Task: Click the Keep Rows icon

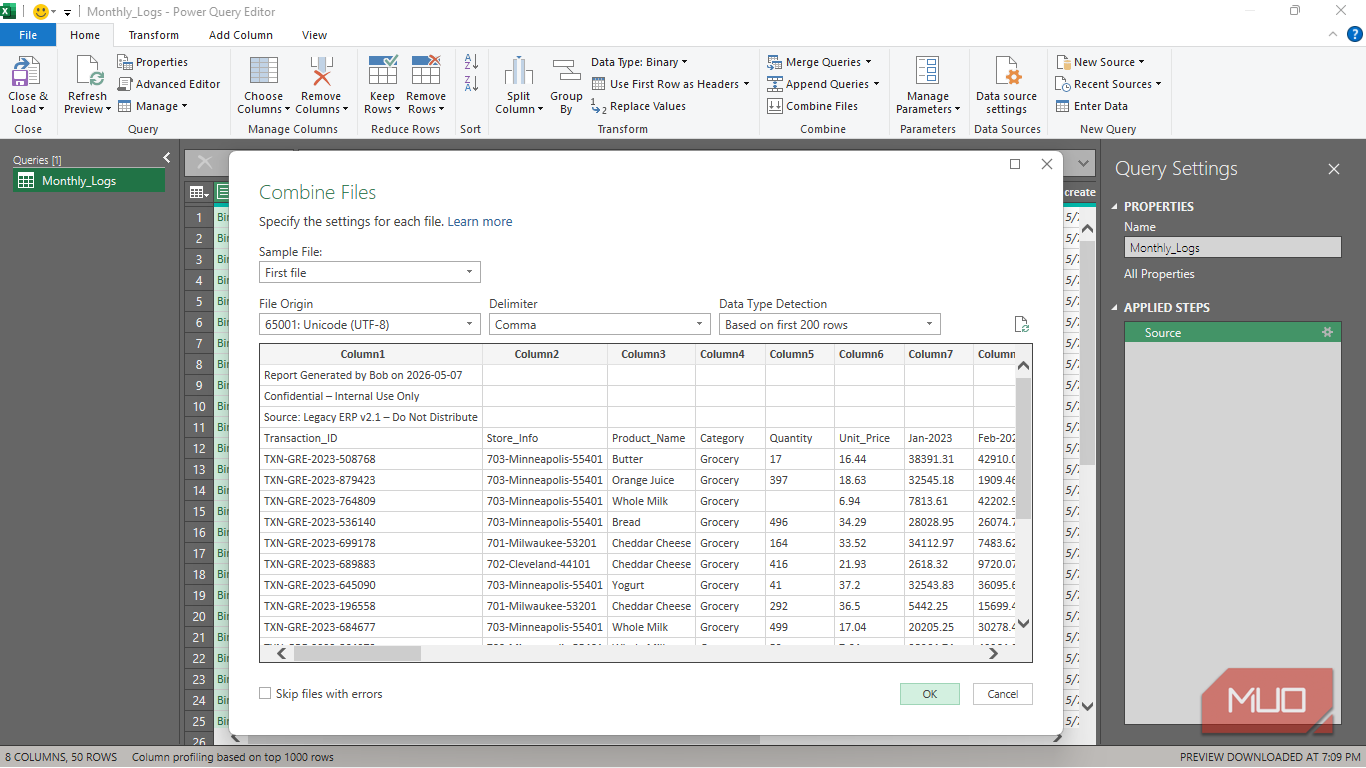Action: click(383, 72)
